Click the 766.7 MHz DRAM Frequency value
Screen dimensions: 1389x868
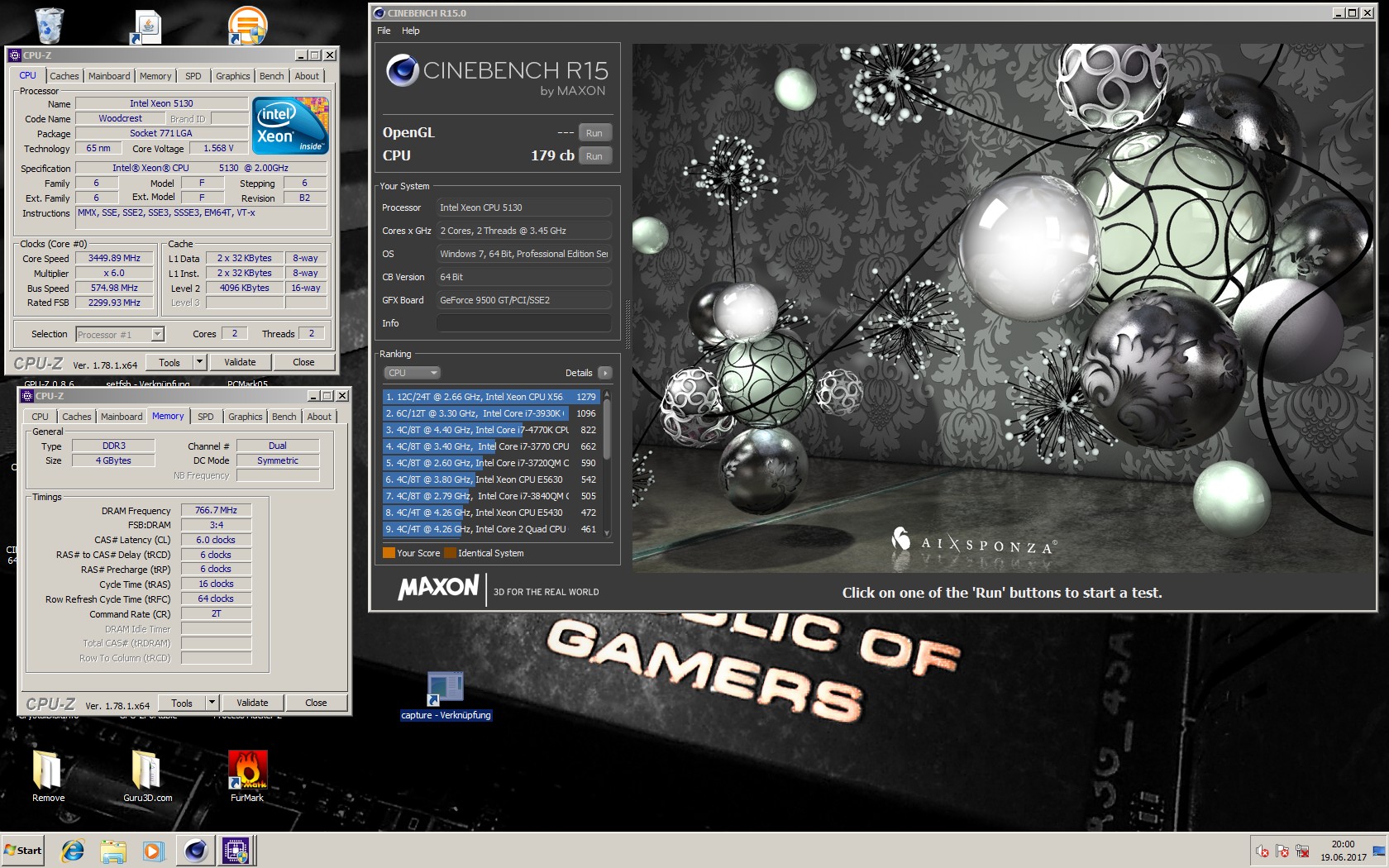click(x=216, y=510)
